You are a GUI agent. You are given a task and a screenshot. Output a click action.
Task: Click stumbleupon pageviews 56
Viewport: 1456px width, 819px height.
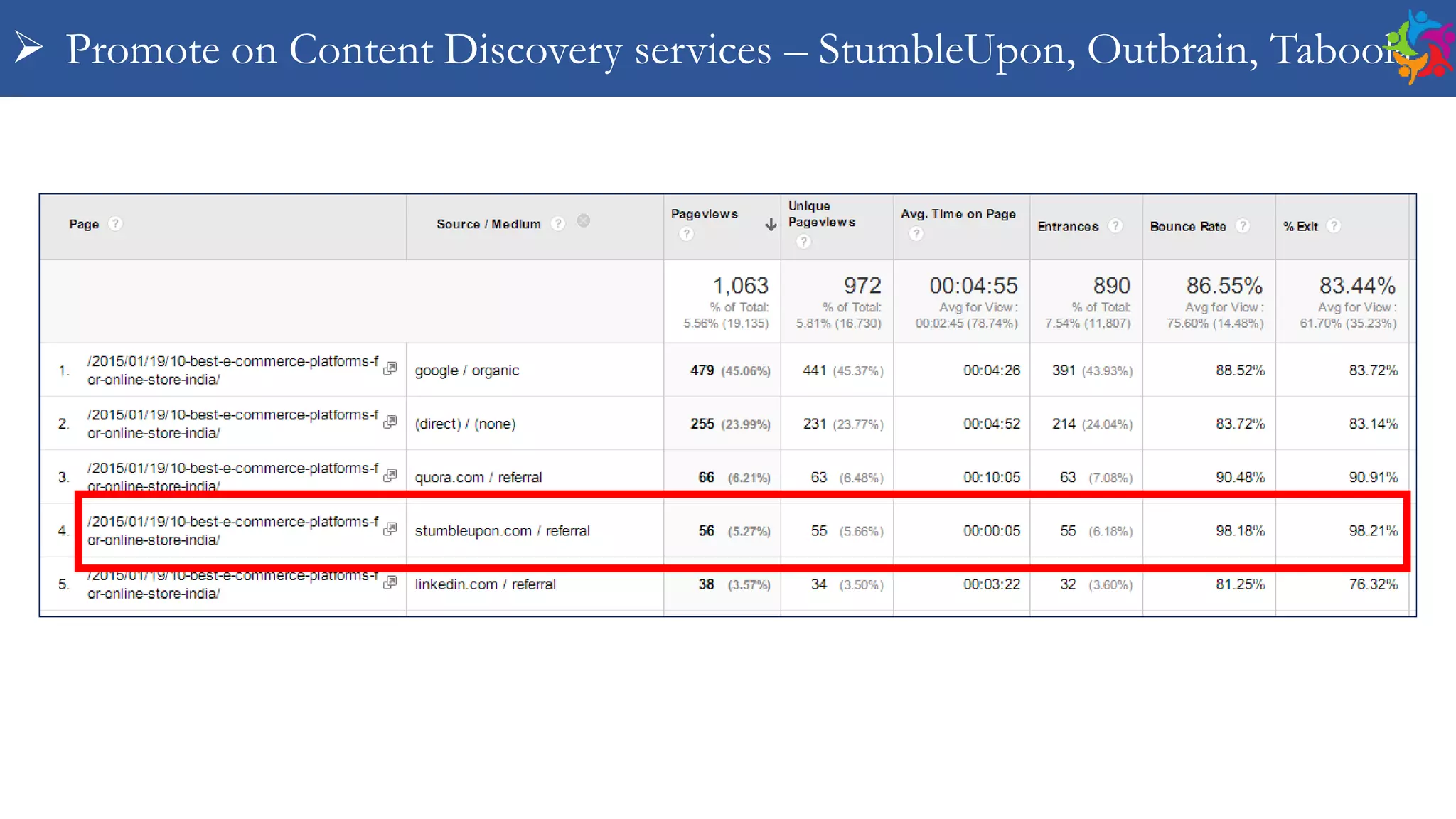(706, 531)
